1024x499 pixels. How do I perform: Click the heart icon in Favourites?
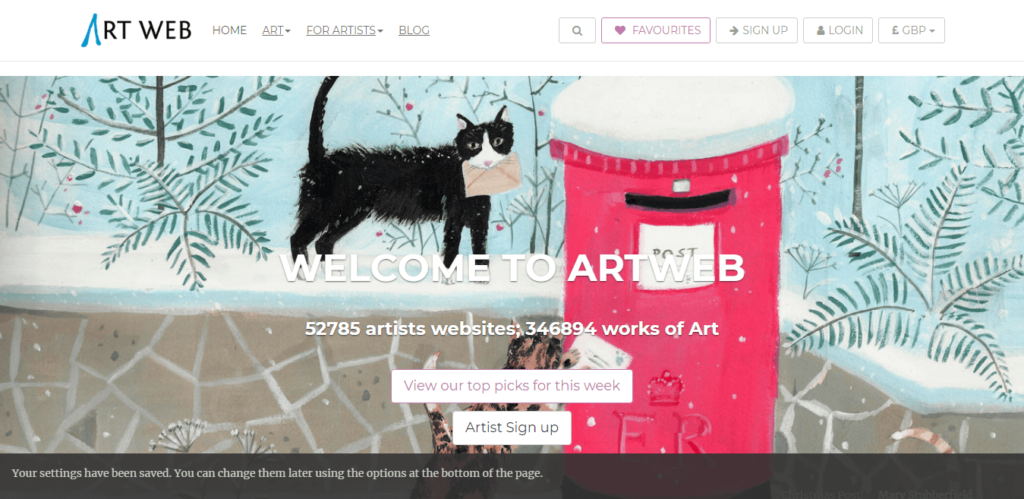620,30
